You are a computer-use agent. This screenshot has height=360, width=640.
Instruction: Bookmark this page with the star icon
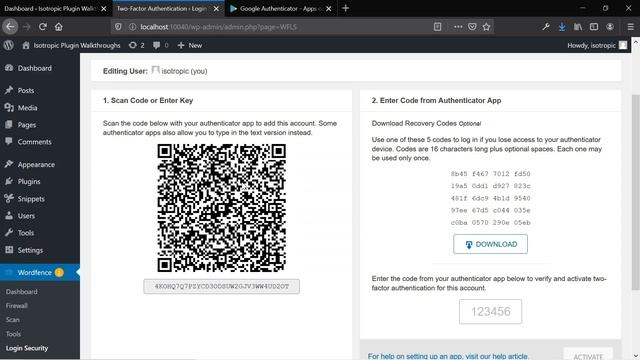pos(486,27)
